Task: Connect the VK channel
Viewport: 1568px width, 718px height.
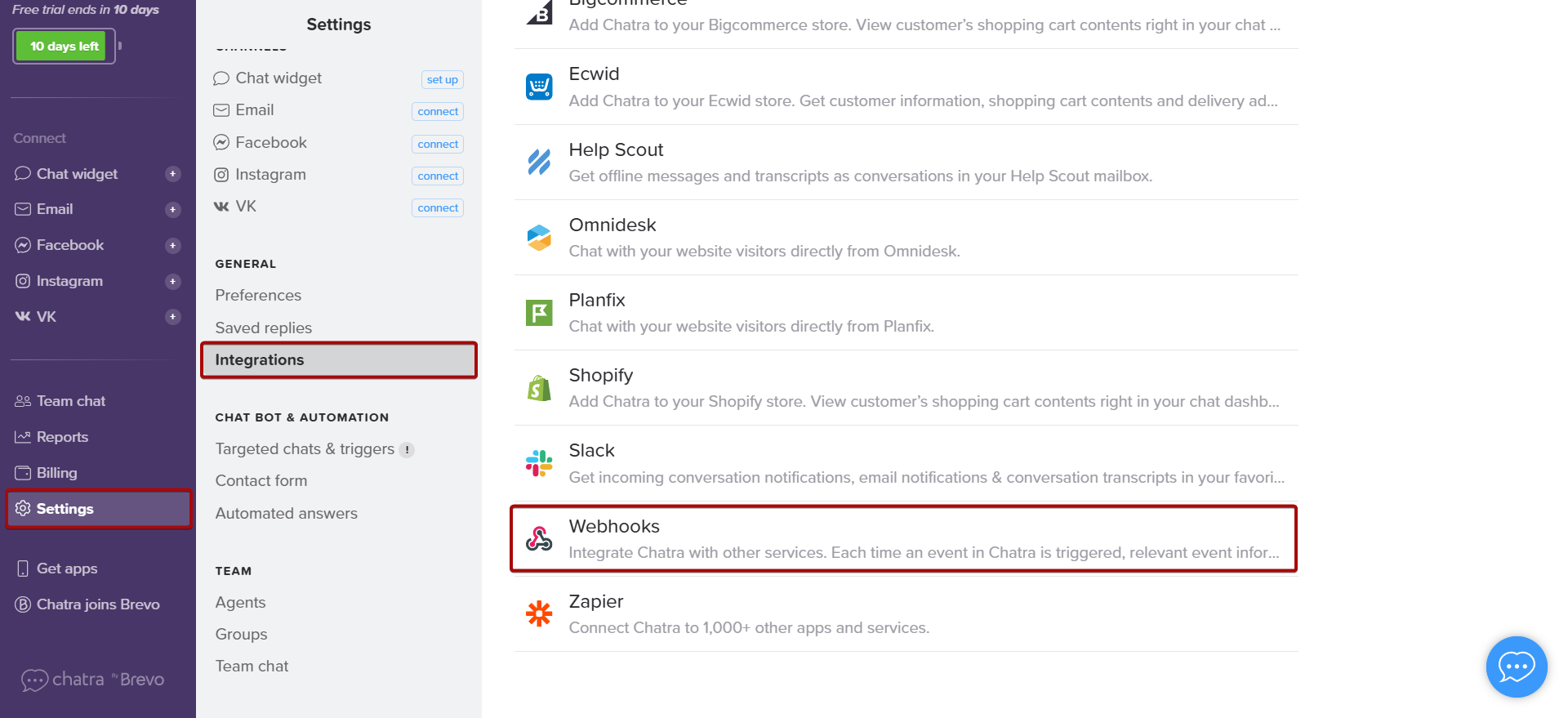Action: [438, 207]
